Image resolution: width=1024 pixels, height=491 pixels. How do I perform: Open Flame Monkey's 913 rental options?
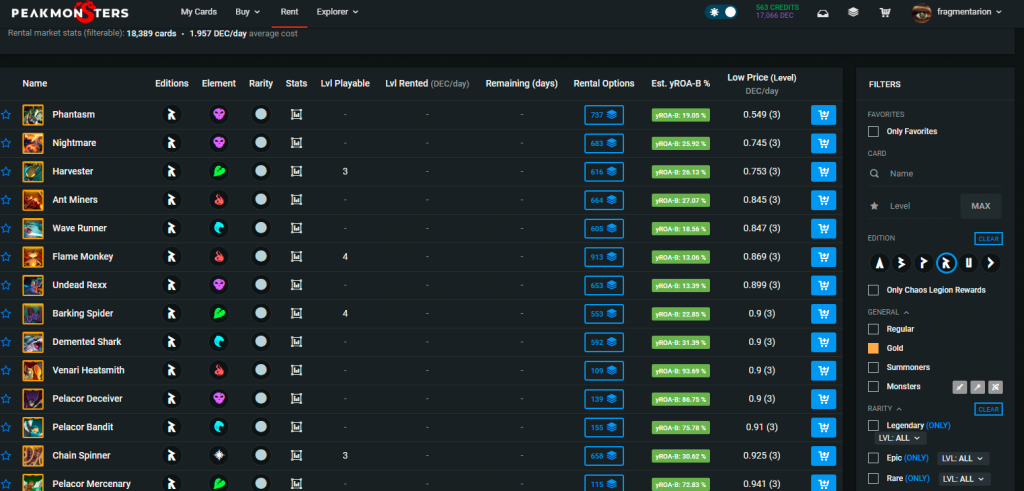click(604, 257)
